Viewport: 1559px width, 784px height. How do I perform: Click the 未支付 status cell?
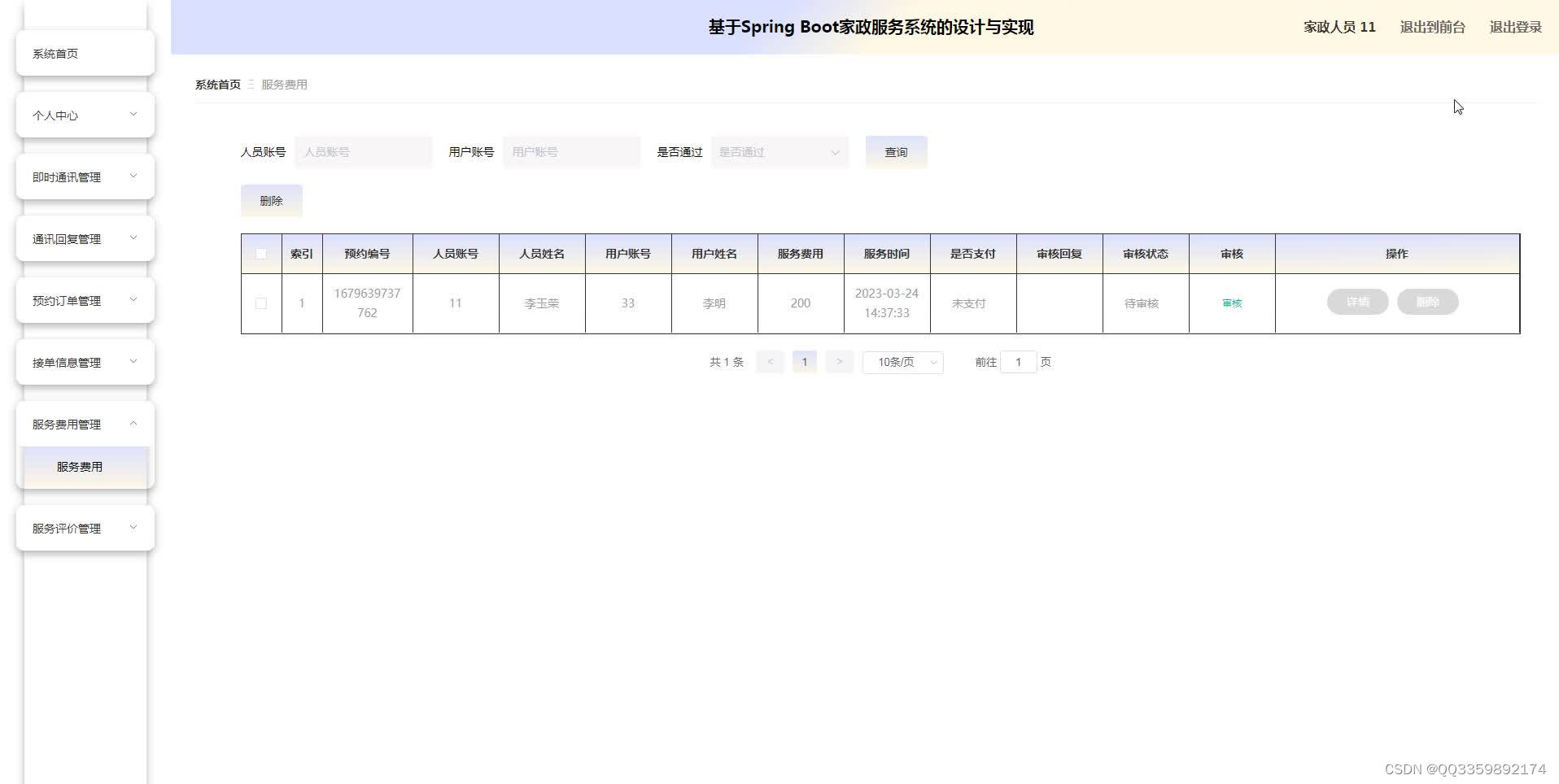tap(973, 303)
